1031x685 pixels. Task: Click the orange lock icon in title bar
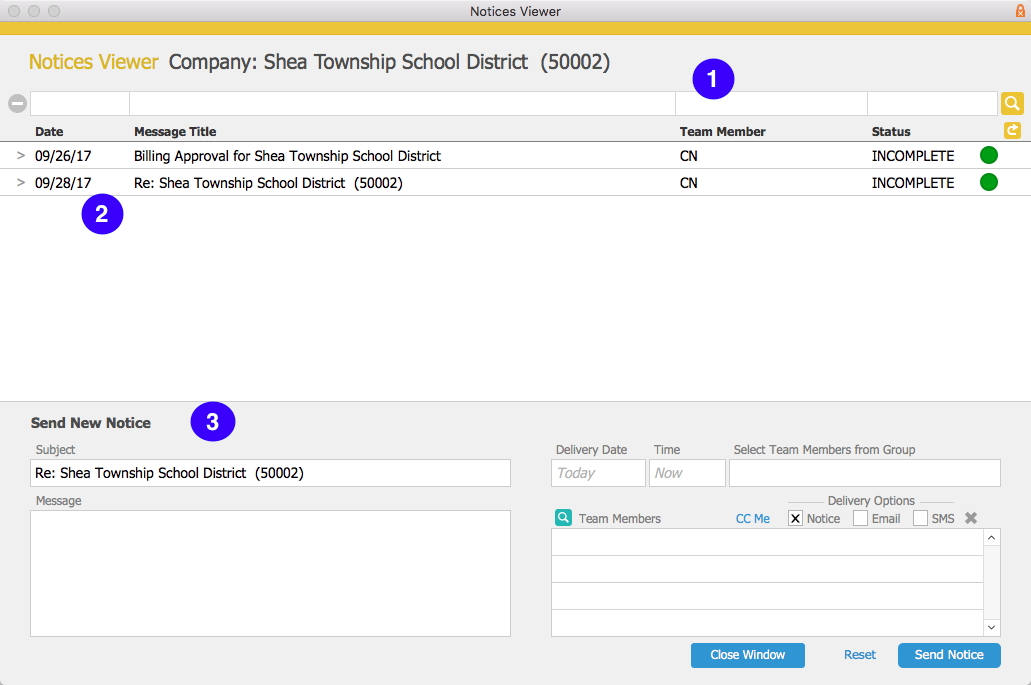[x=1020, y=11]
